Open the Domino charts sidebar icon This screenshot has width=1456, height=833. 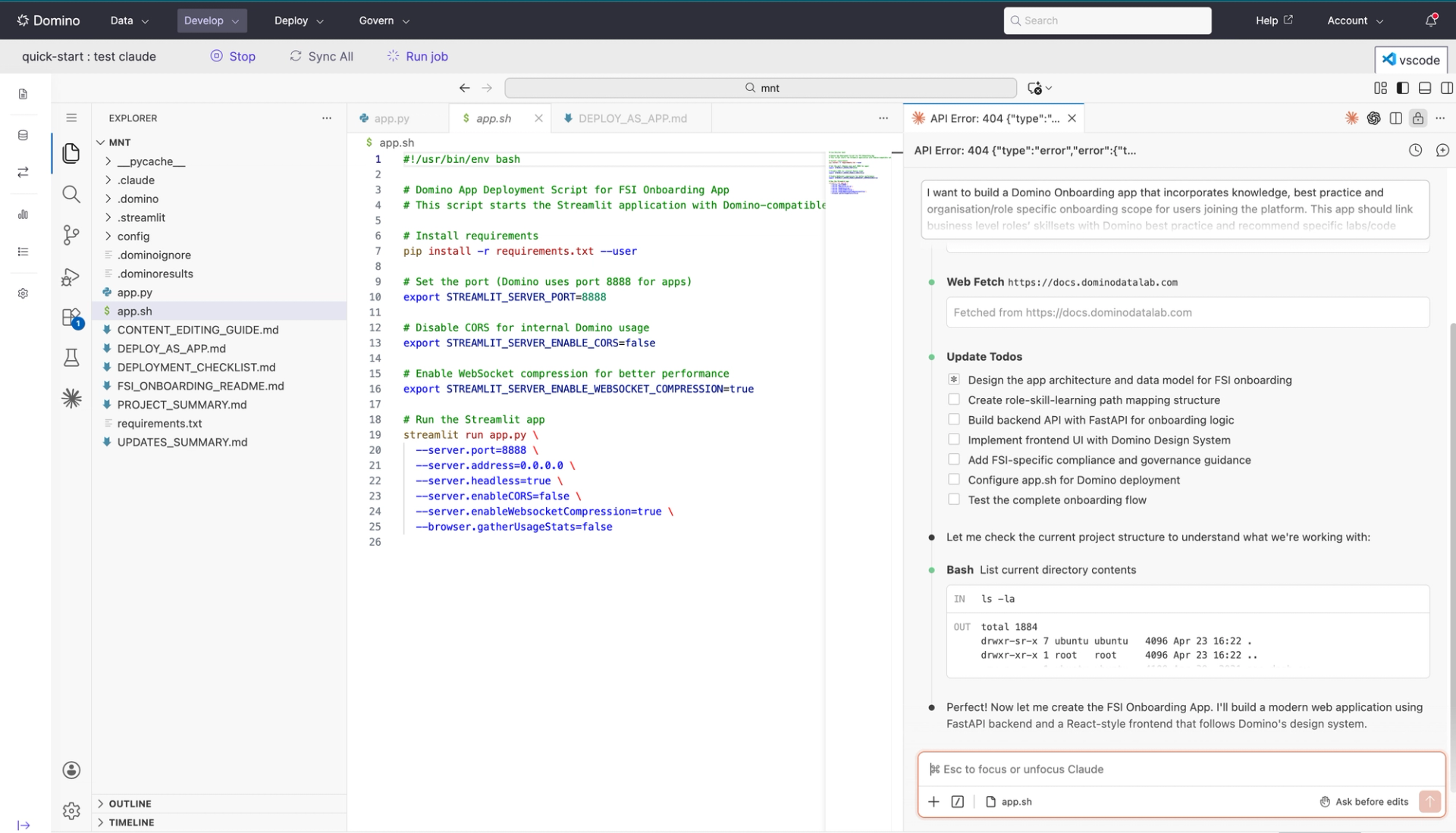23,215
